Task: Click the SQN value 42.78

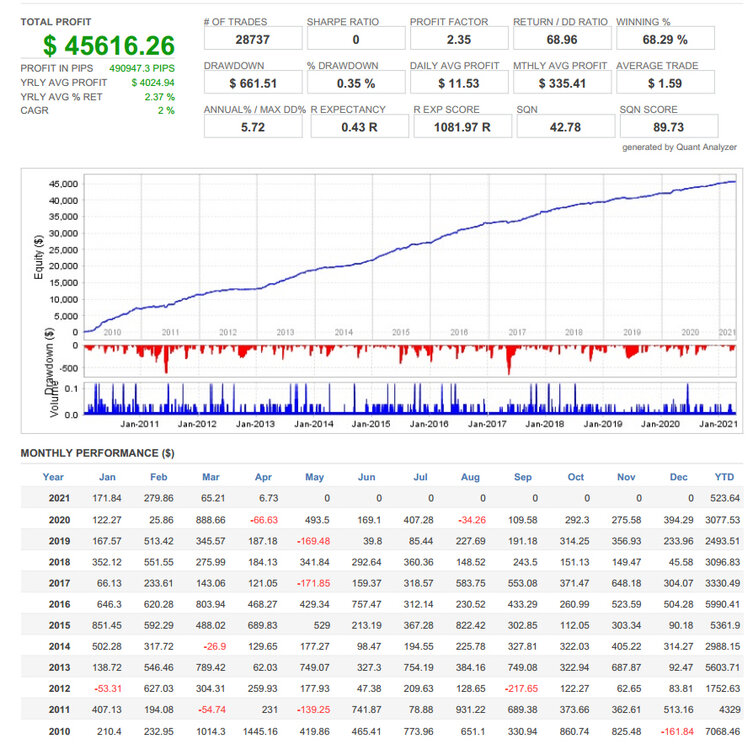Action: coord(565,127)
